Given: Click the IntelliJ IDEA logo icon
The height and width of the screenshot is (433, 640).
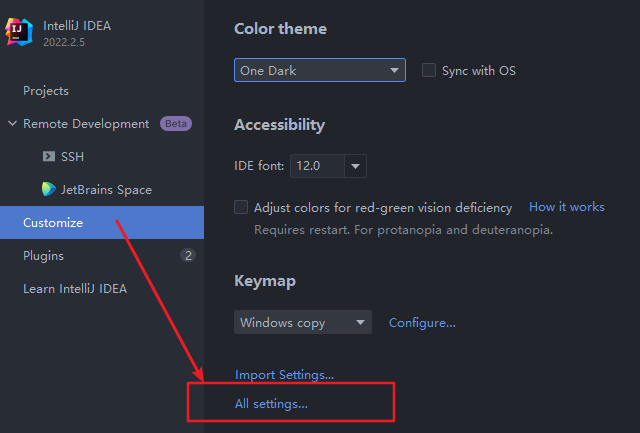Looking at the screenshot, I should click(19, 32).
